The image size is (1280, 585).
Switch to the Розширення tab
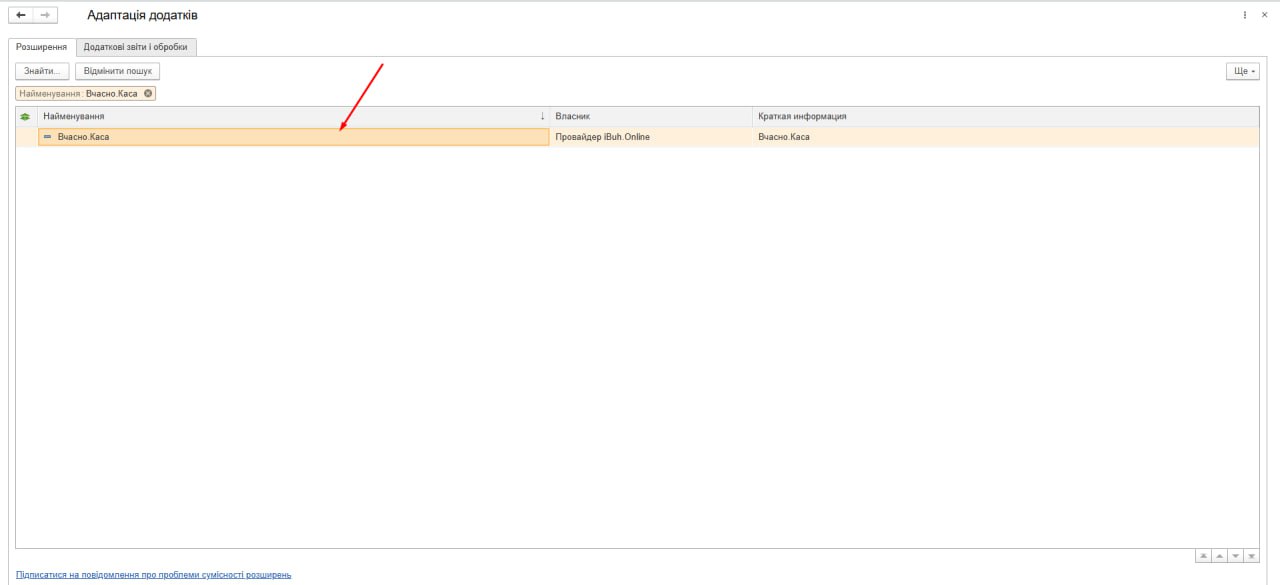(x=42, y=47)
